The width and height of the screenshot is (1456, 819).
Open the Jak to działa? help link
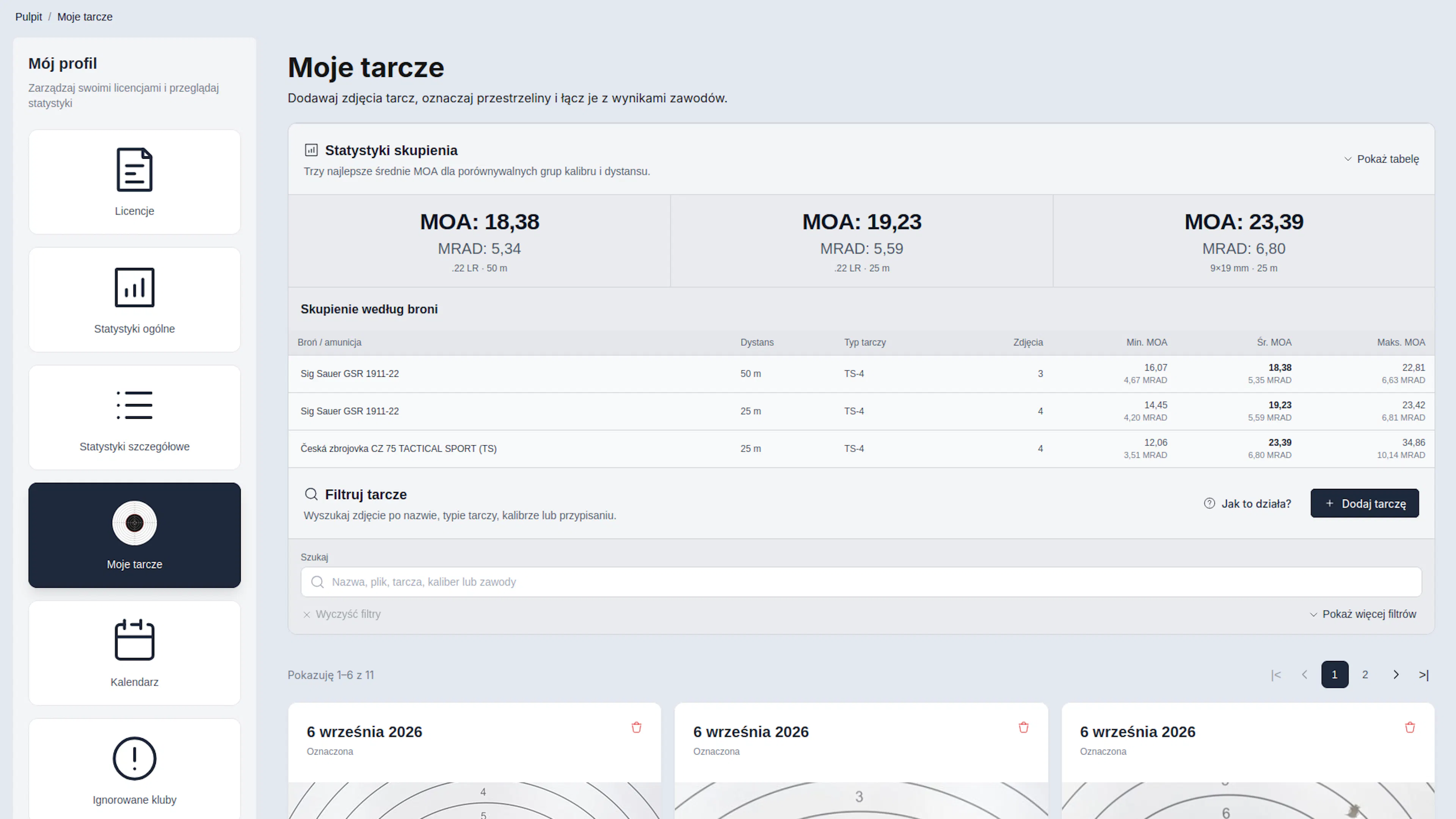(1247, 503)
